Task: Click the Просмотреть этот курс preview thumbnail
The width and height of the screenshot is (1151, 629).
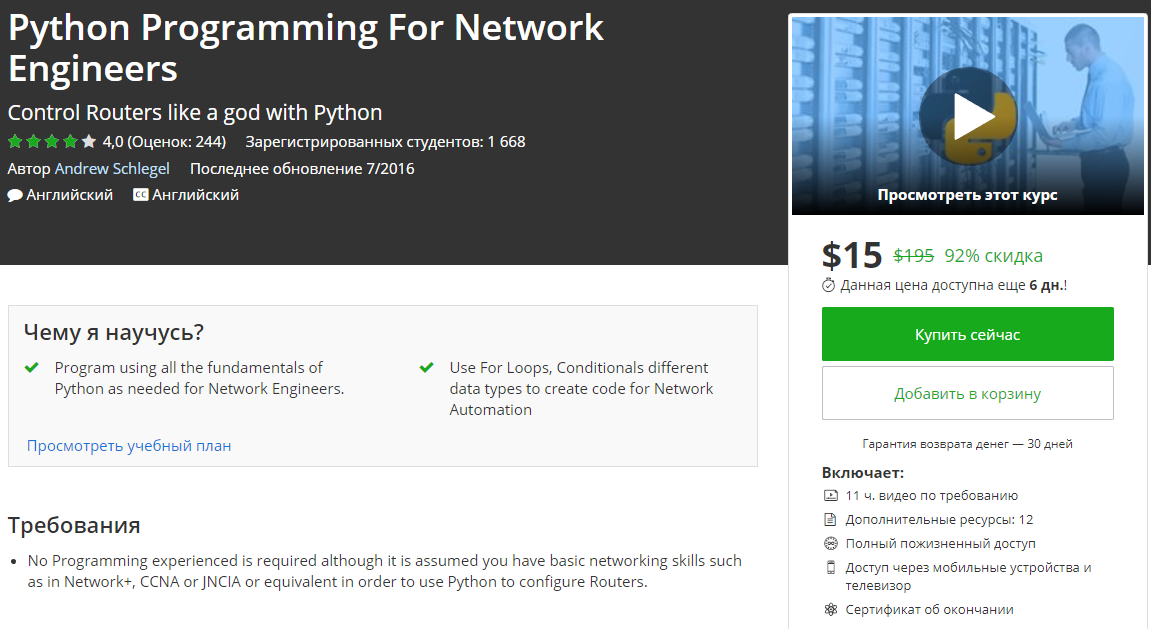Action: (x=967, y=195)
